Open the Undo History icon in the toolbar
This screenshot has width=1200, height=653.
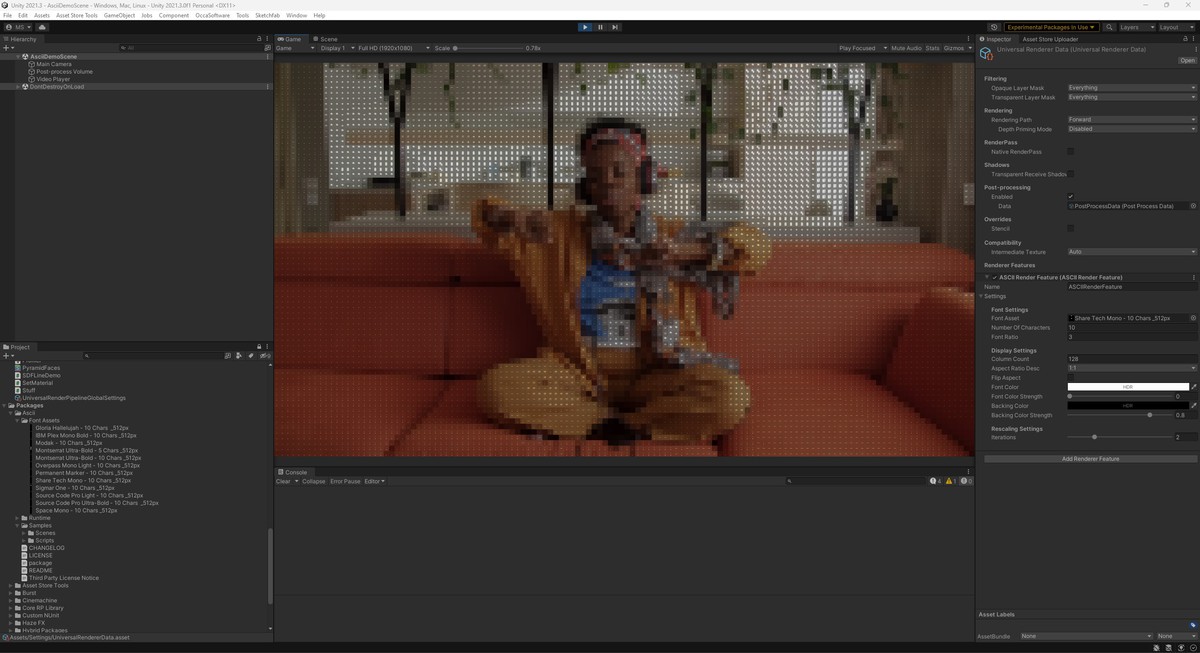pos(994,27)
